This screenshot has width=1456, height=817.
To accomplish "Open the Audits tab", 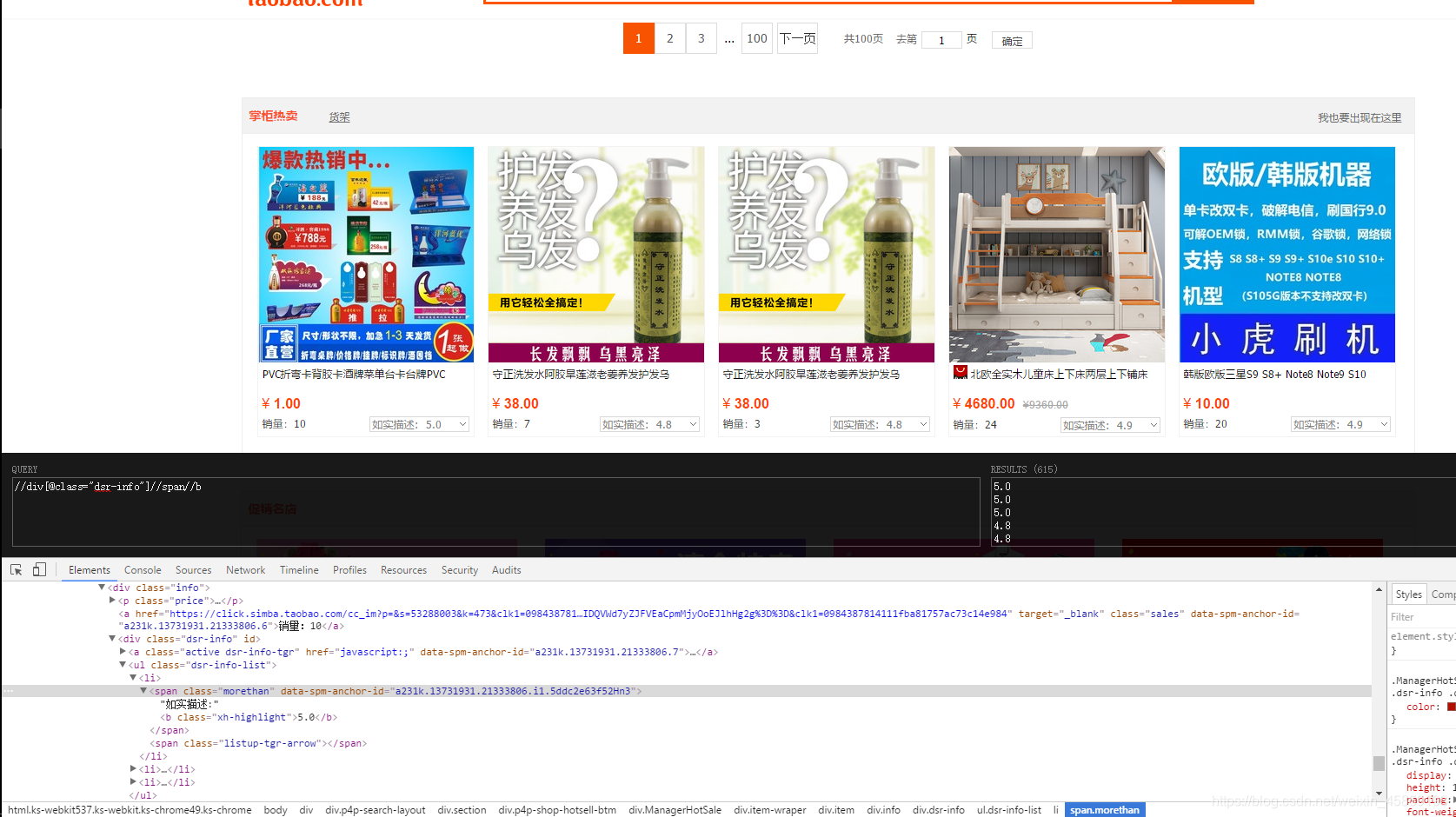I will (507, 570).
